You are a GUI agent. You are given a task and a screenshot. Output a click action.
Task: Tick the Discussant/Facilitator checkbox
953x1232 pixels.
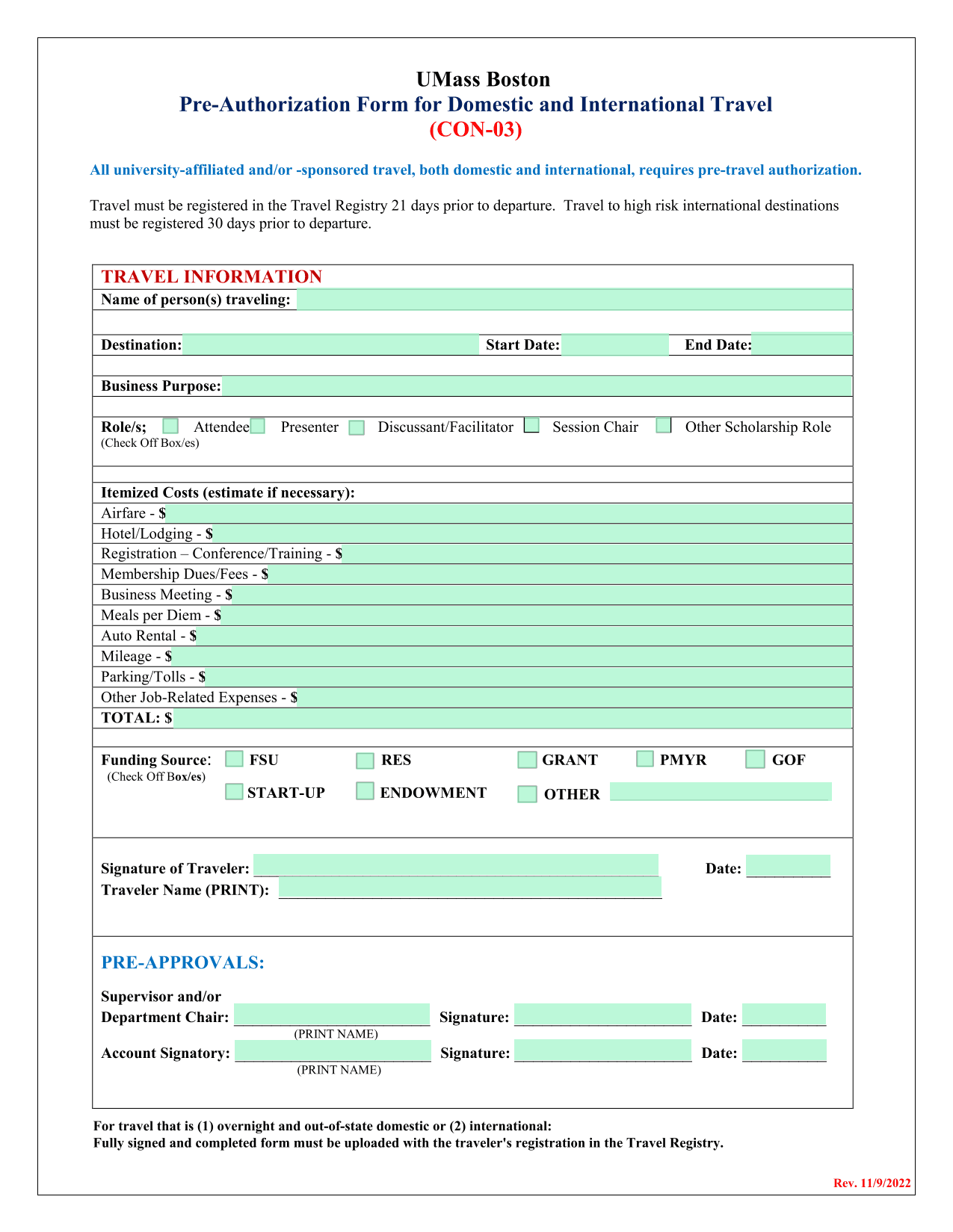point(357,427)
